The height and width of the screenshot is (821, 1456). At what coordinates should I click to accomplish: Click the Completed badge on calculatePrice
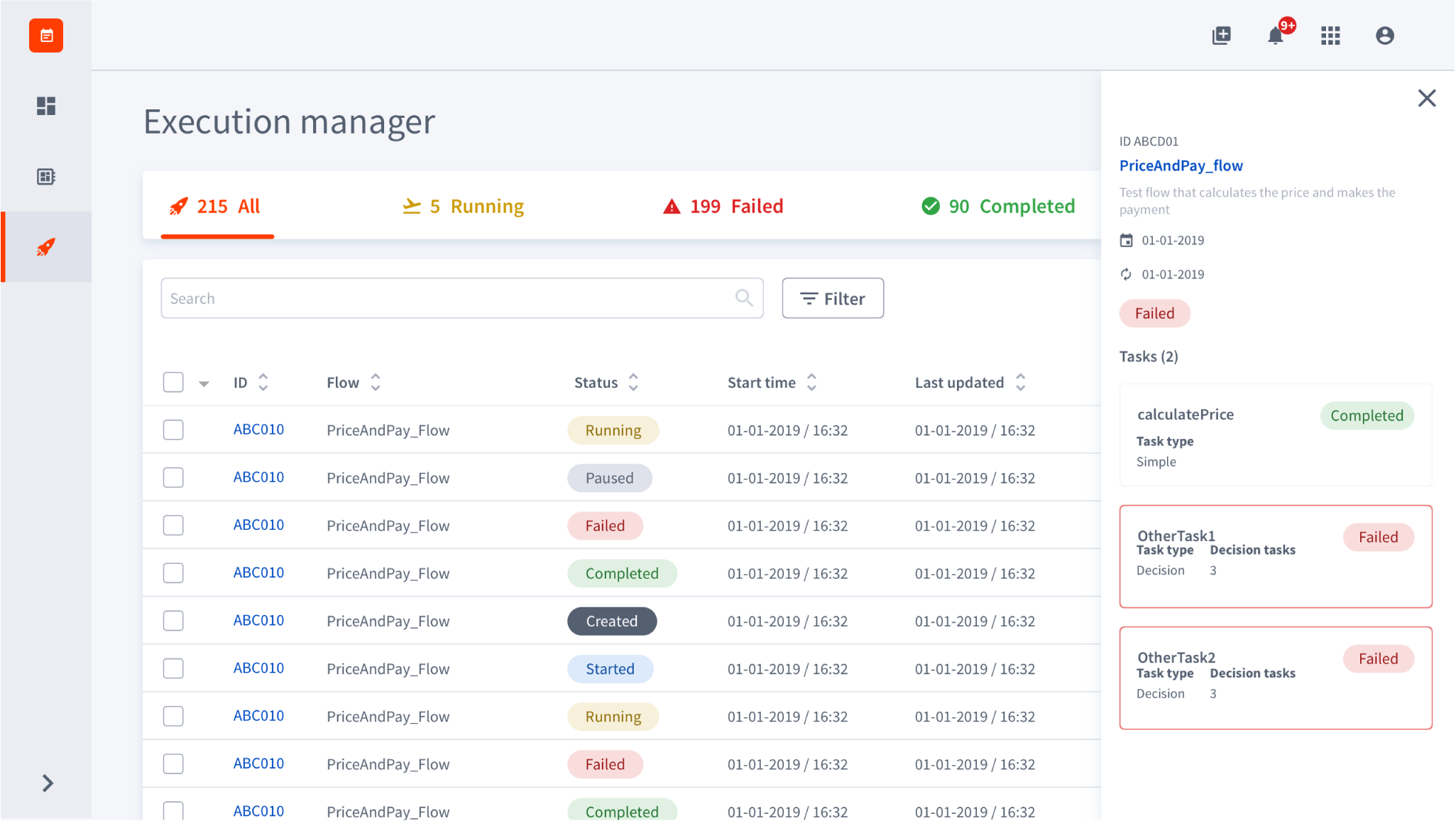[1367, 415]
